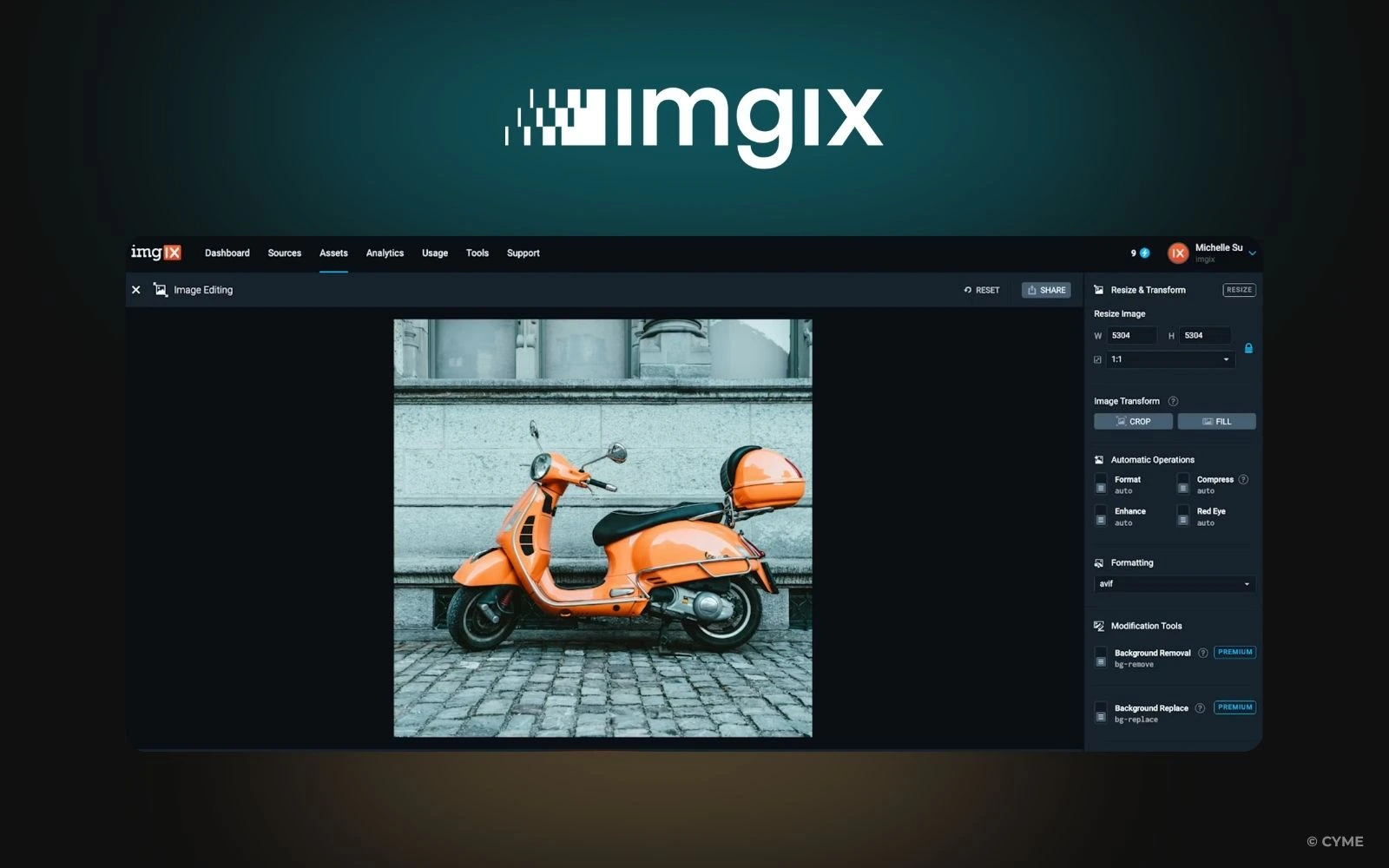Viewport: 1389px width, 868px height.
Task: Switch to the Analytics menu item
Action: pos(385,253)
